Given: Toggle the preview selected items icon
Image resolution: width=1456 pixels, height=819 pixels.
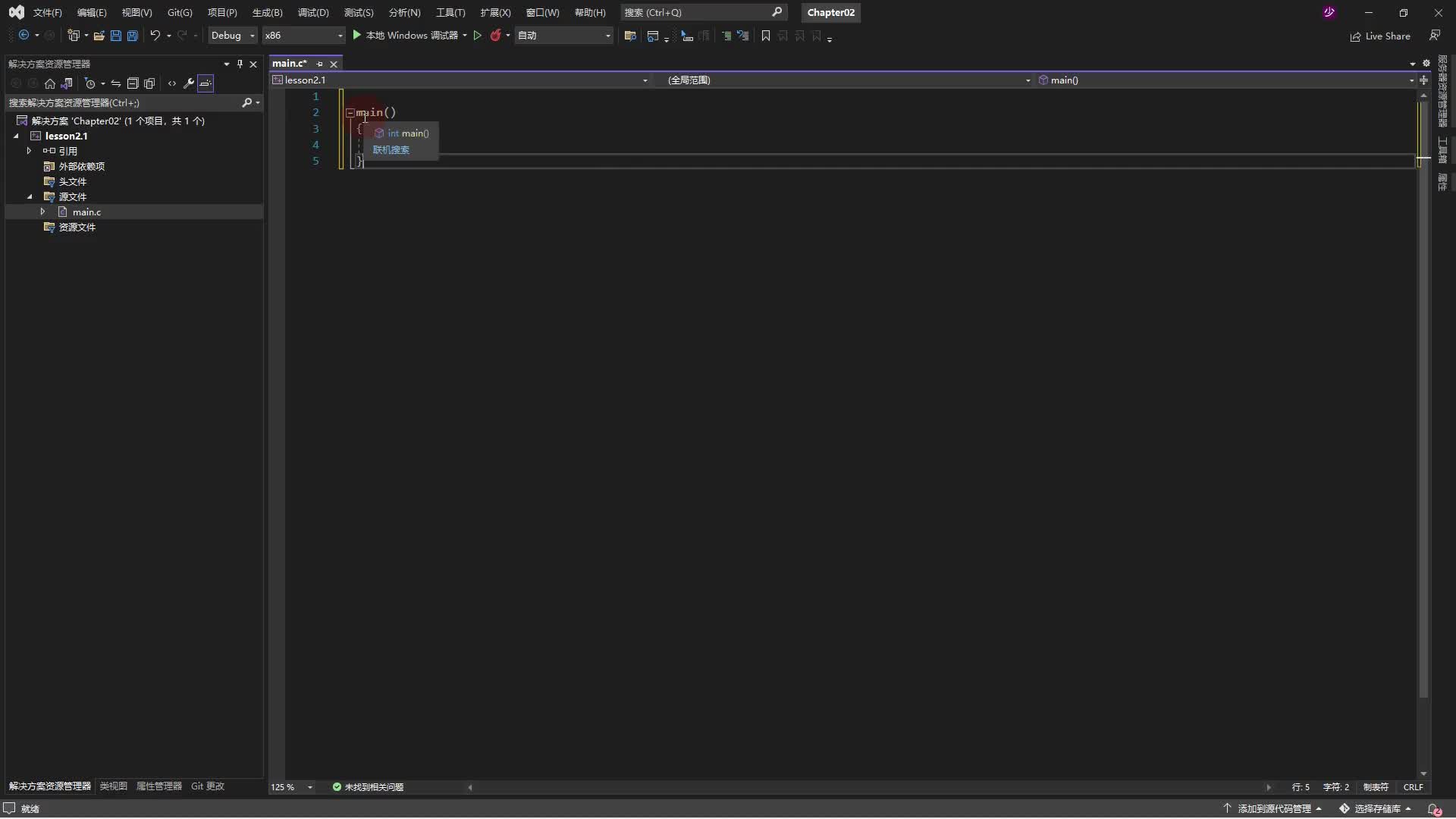Looking at the screenshot, I should [x=206, y=83].
